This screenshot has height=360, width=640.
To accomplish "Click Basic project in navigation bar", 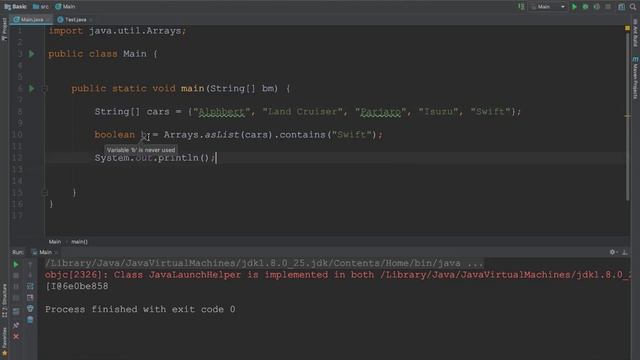I will (x=16, y=7).
